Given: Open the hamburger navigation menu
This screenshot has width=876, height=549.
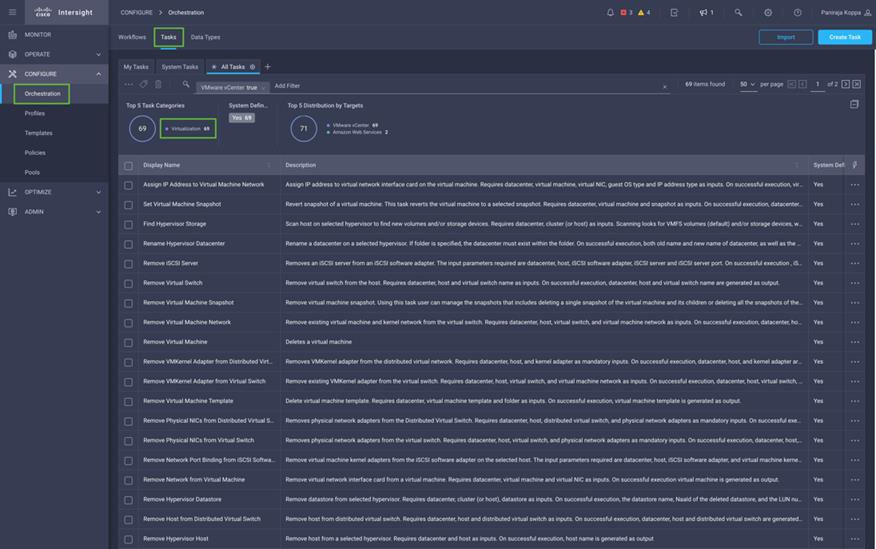Looking at the screenshot, I should 12,12.
